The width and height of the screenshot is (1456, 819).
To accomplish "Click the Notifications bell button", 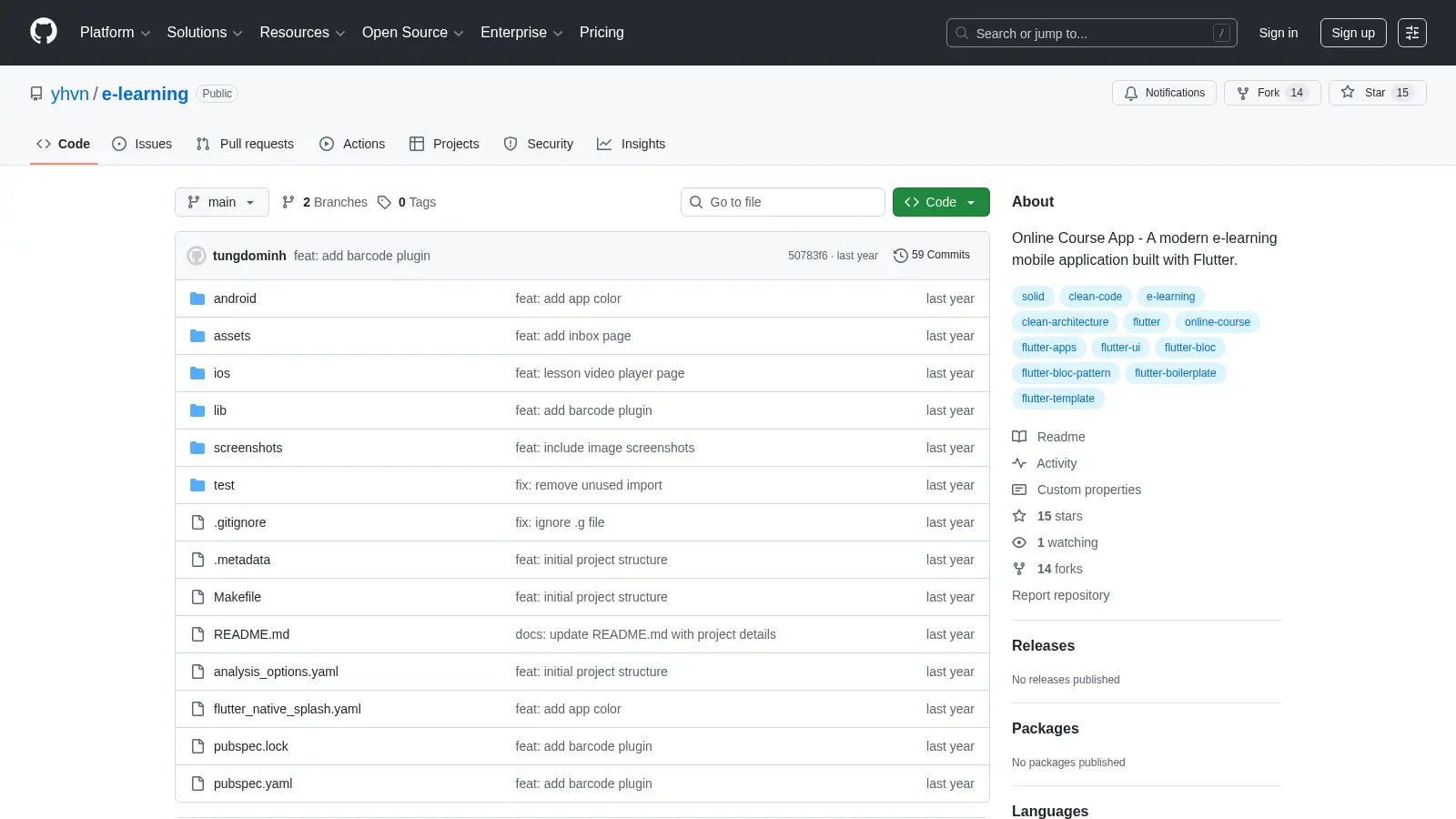I will pyautogui.click(x=1164, y=93).
